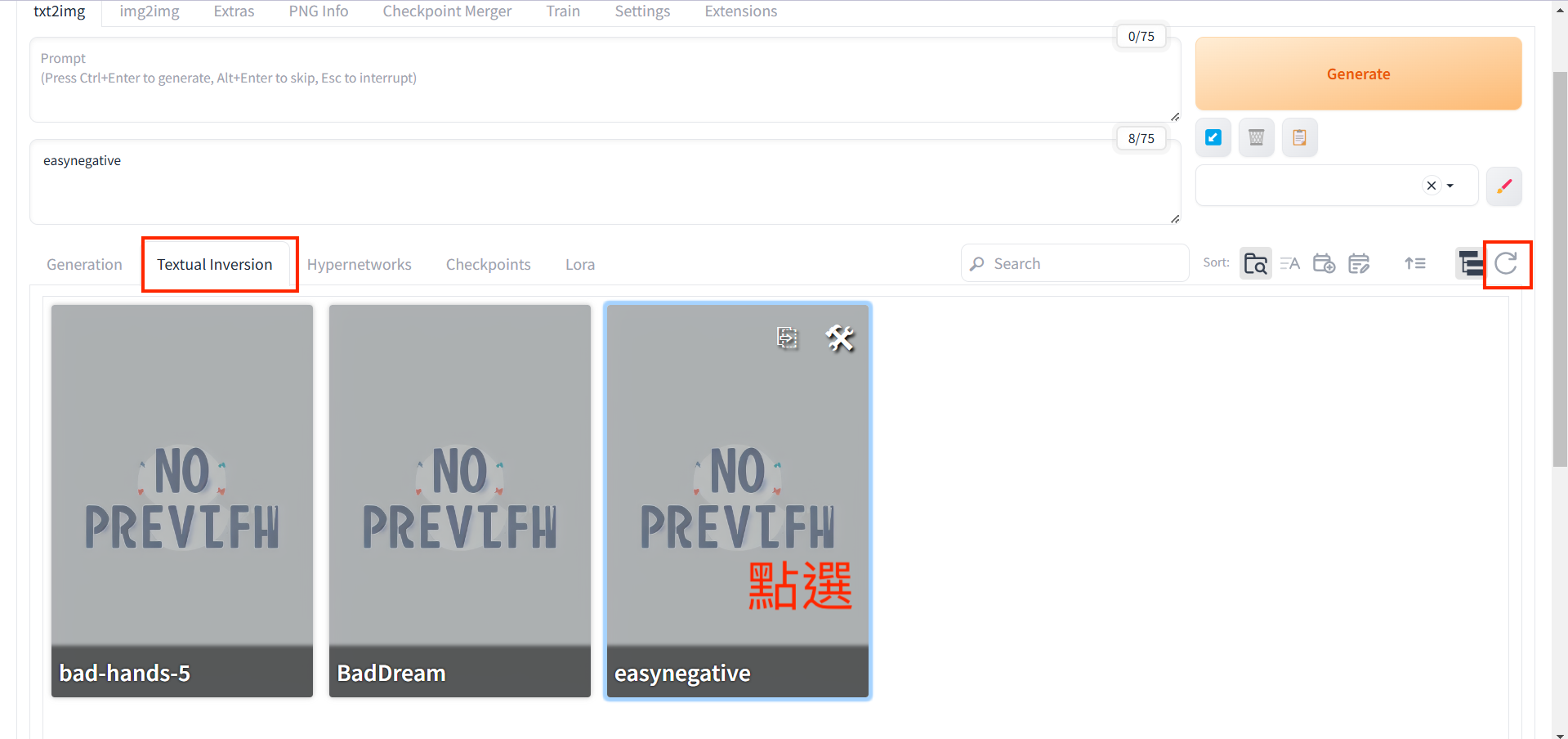
Task: Toggle the ascending sort order button
Action: pyautogui.click(x=1415, y=263)
